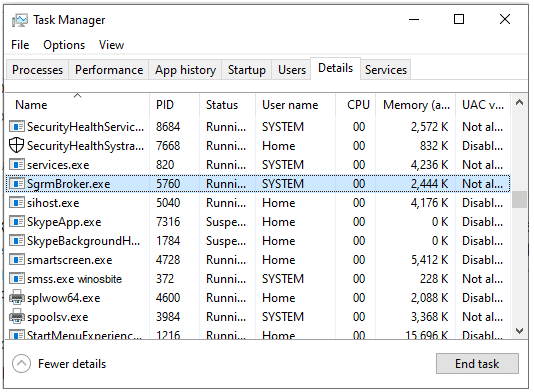Click the SkypeApp.exe process icon

pos(17,222)
